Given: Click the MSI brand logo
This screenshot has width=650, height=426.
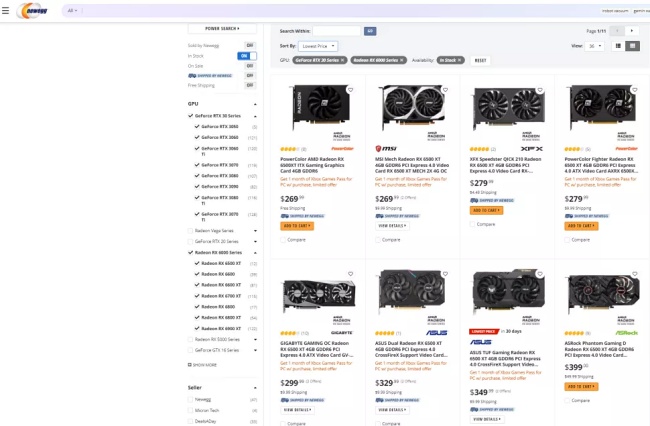Looking at the screenshot, I should click(x=386, y=148).
